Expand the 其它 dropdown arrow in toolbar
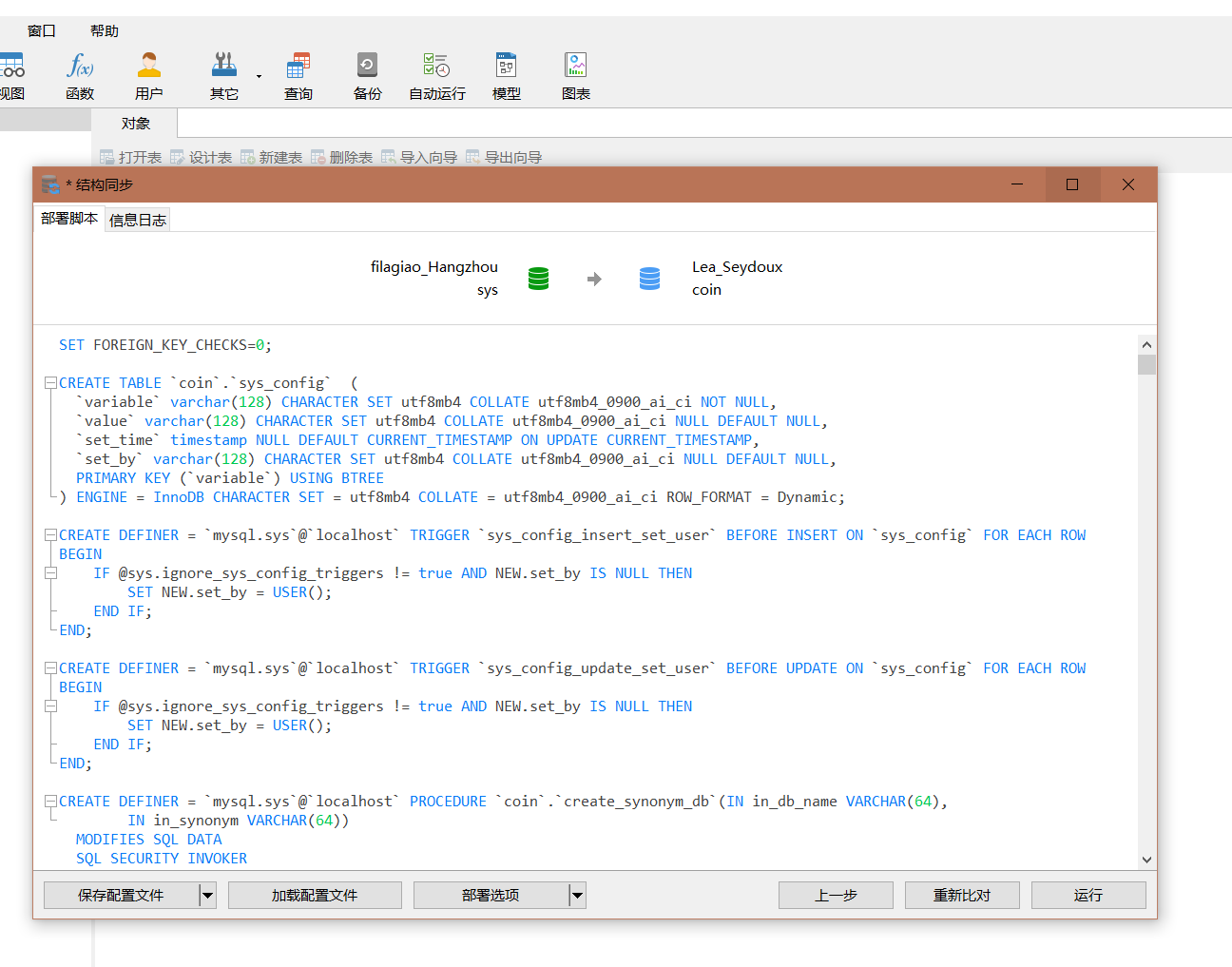Viewport: 1232px width, 967px height. 259,76
